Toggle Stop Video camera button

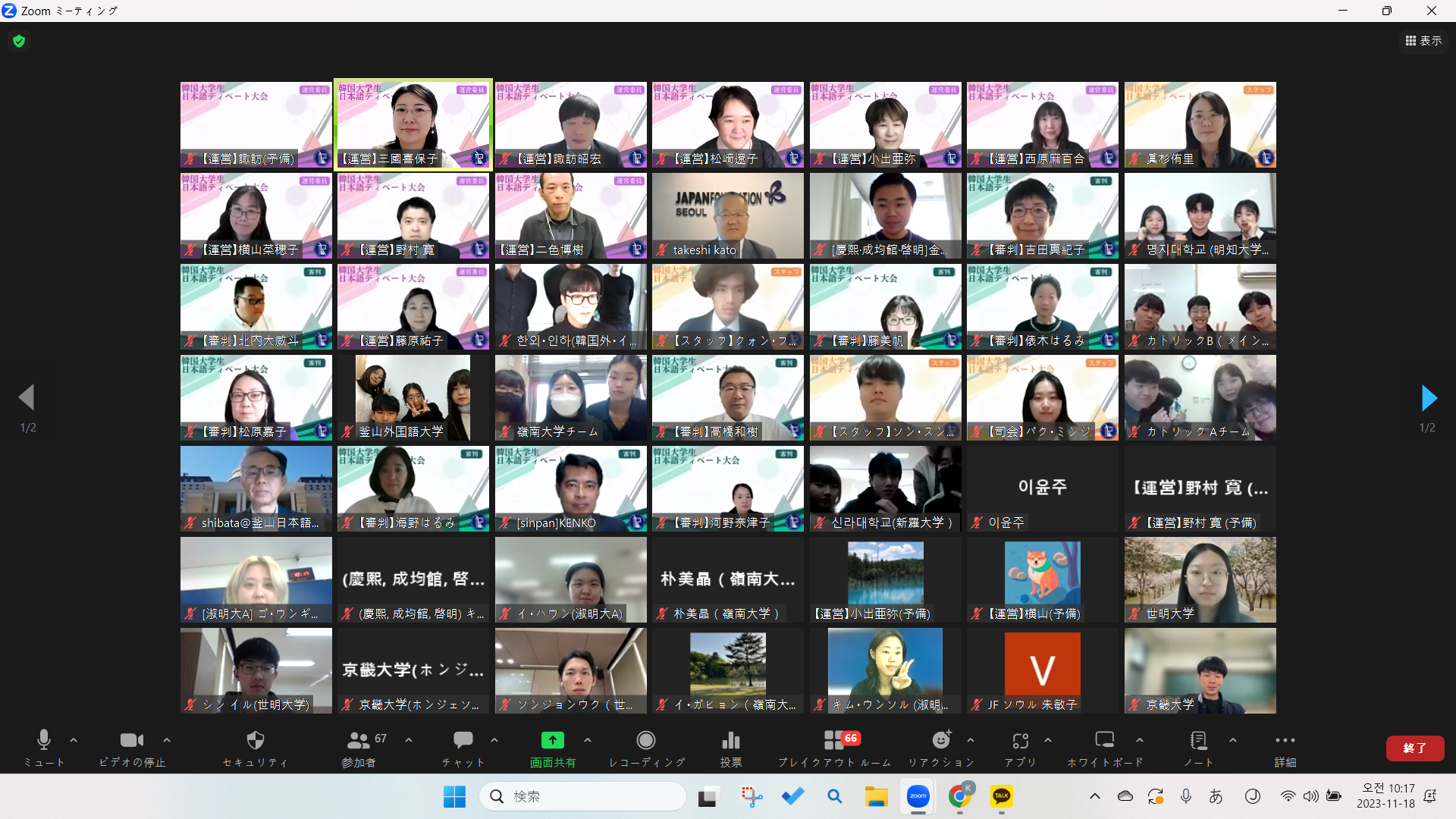click(x=132, y=741)
